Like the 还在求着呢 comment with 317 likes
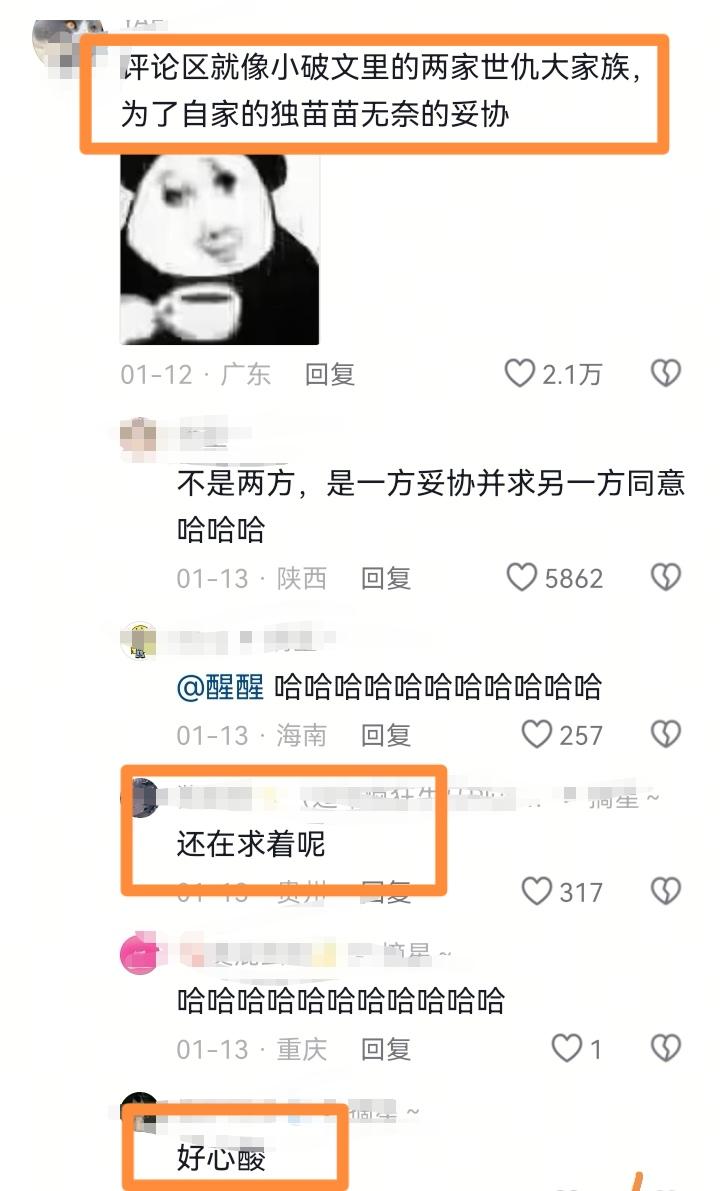This screenshot has height=1191, width=720. [536, 891]
